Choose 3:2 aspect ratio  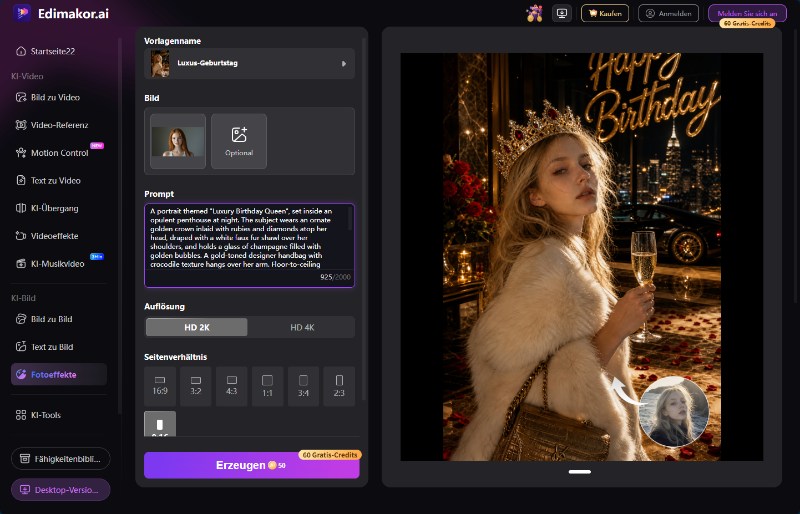(x=195, y=386)
